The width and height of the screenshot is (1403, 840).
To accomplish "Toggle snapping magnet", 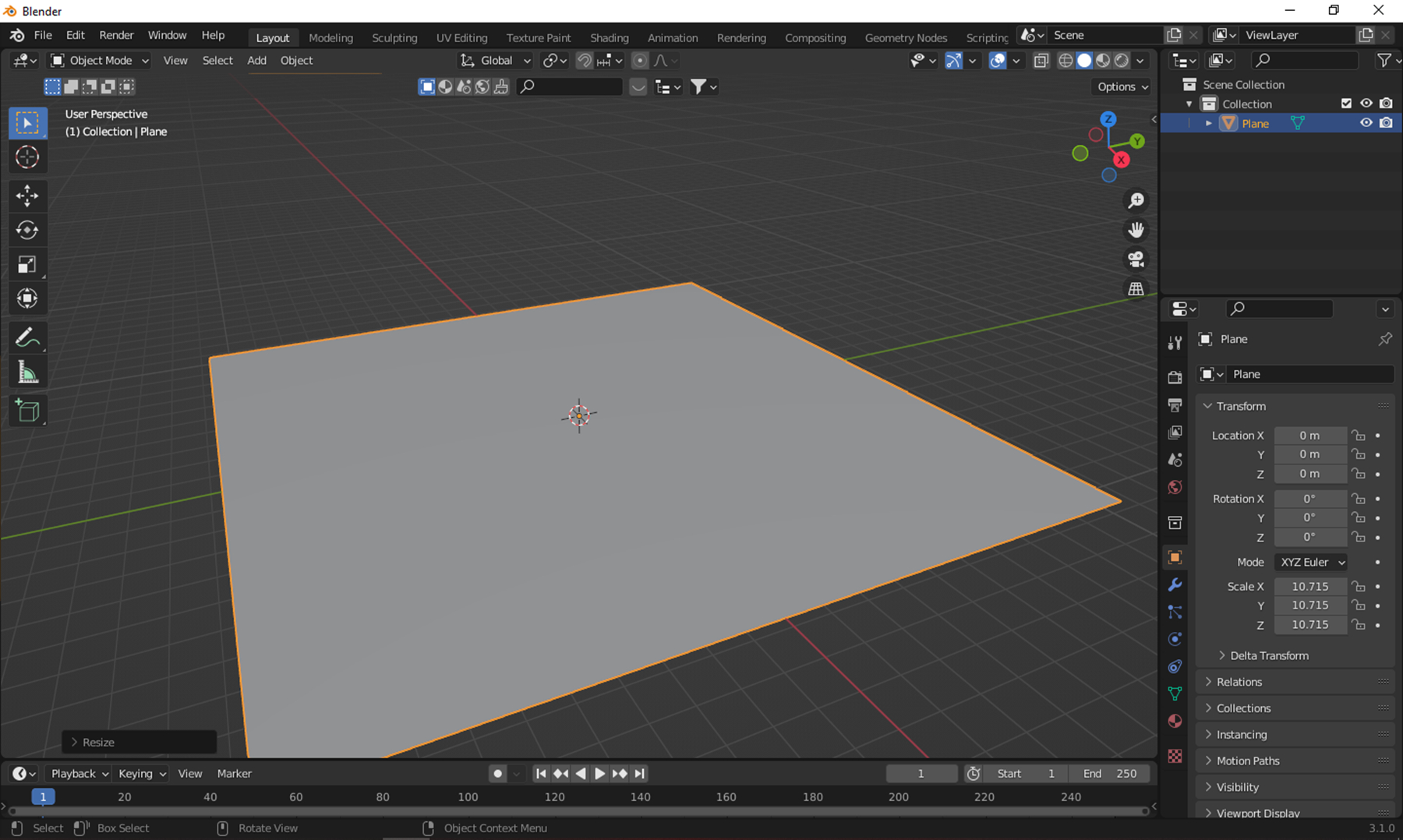I will 584,61.
